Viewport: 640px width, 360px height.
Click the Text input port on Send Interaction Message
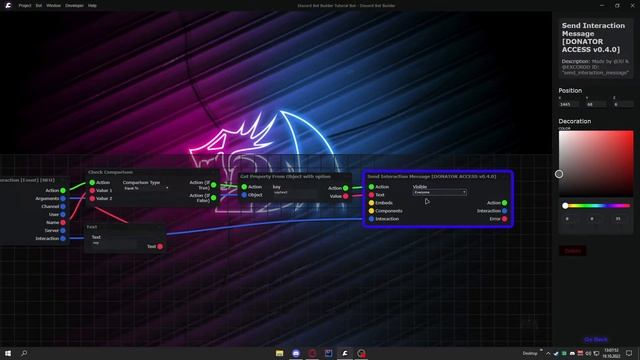(x=371, y=195)
